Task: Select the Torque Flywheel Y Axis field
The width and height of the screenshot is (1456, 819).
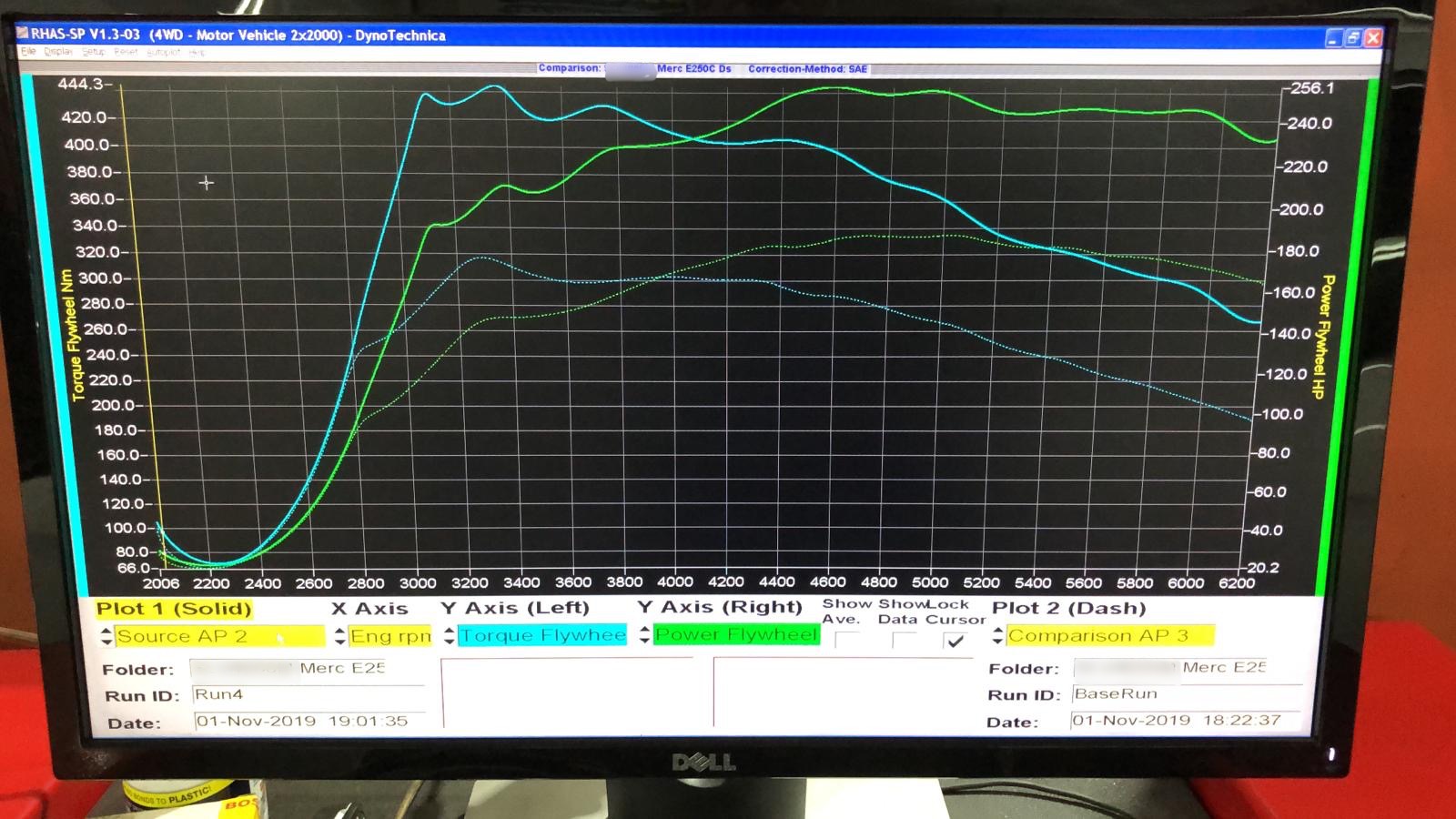Action: 541,635
